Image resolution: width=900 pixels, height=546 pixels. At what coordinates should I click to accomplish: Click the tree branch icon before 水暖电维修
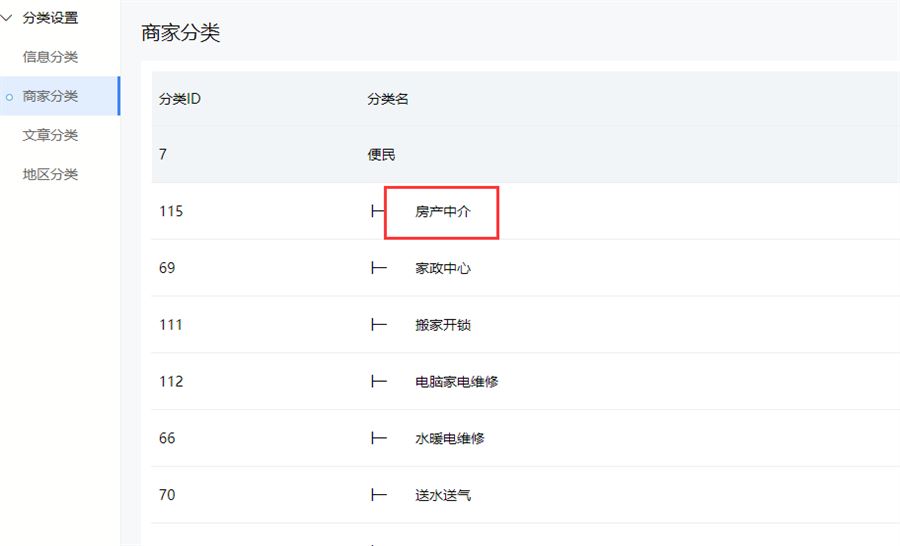point(378,438)
